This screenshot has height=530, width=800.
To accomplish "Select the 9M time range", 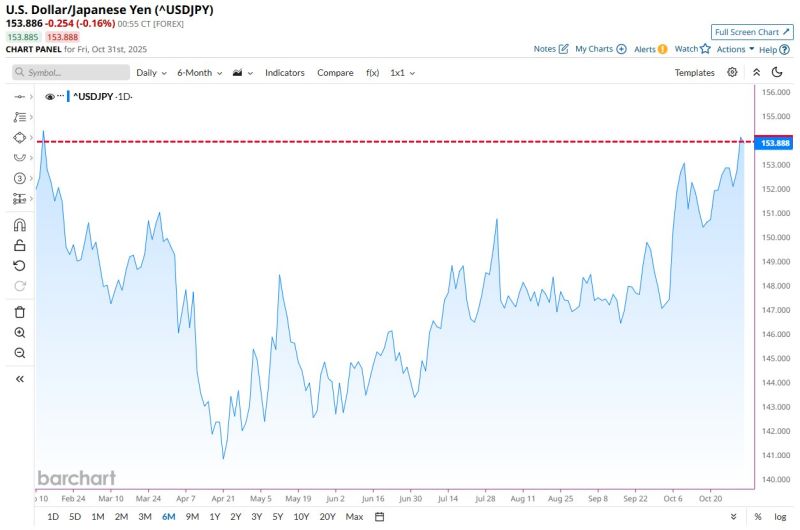I will click(192, 517).
